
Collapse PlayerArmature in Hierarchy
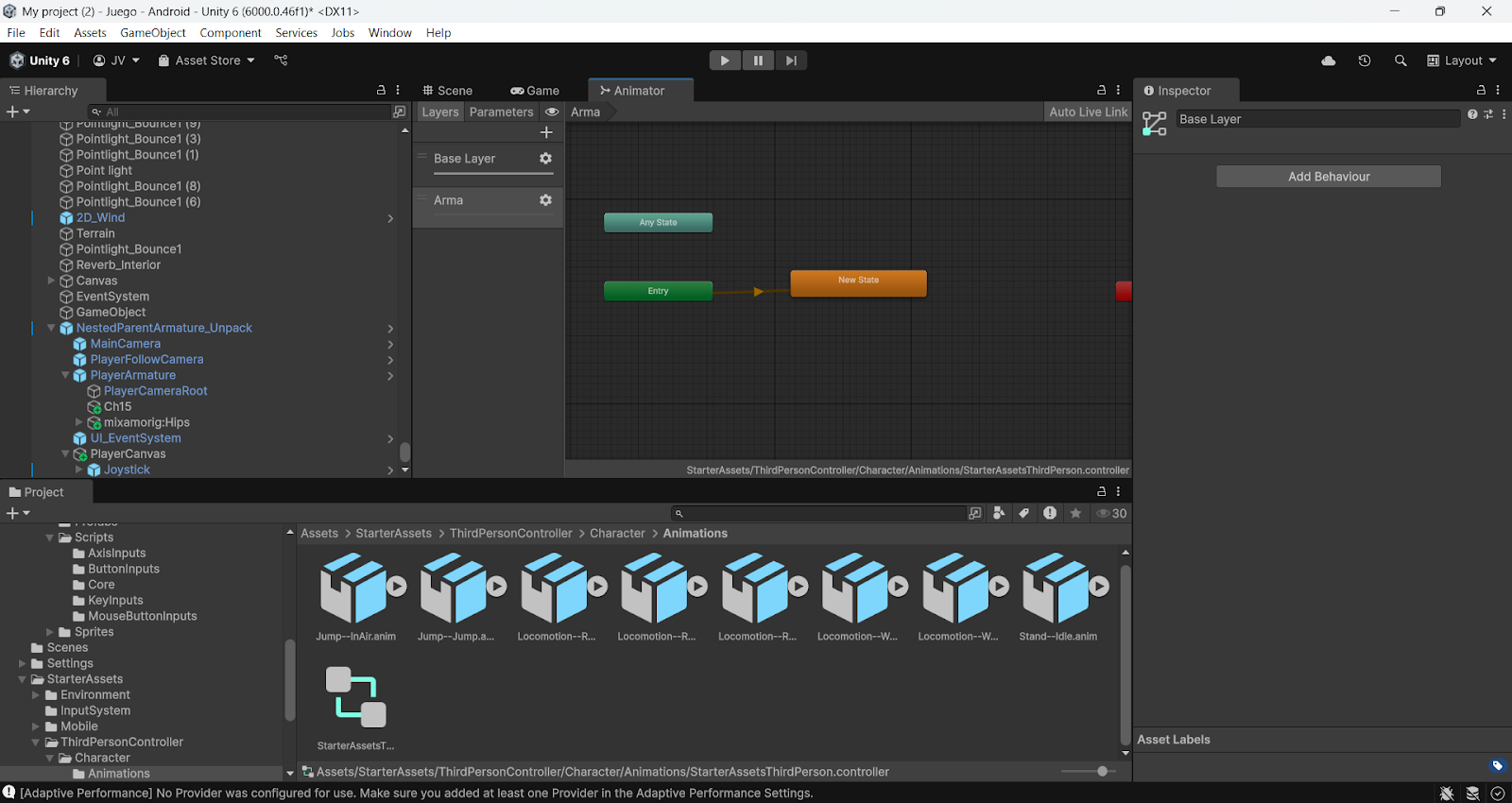point(65,375)
